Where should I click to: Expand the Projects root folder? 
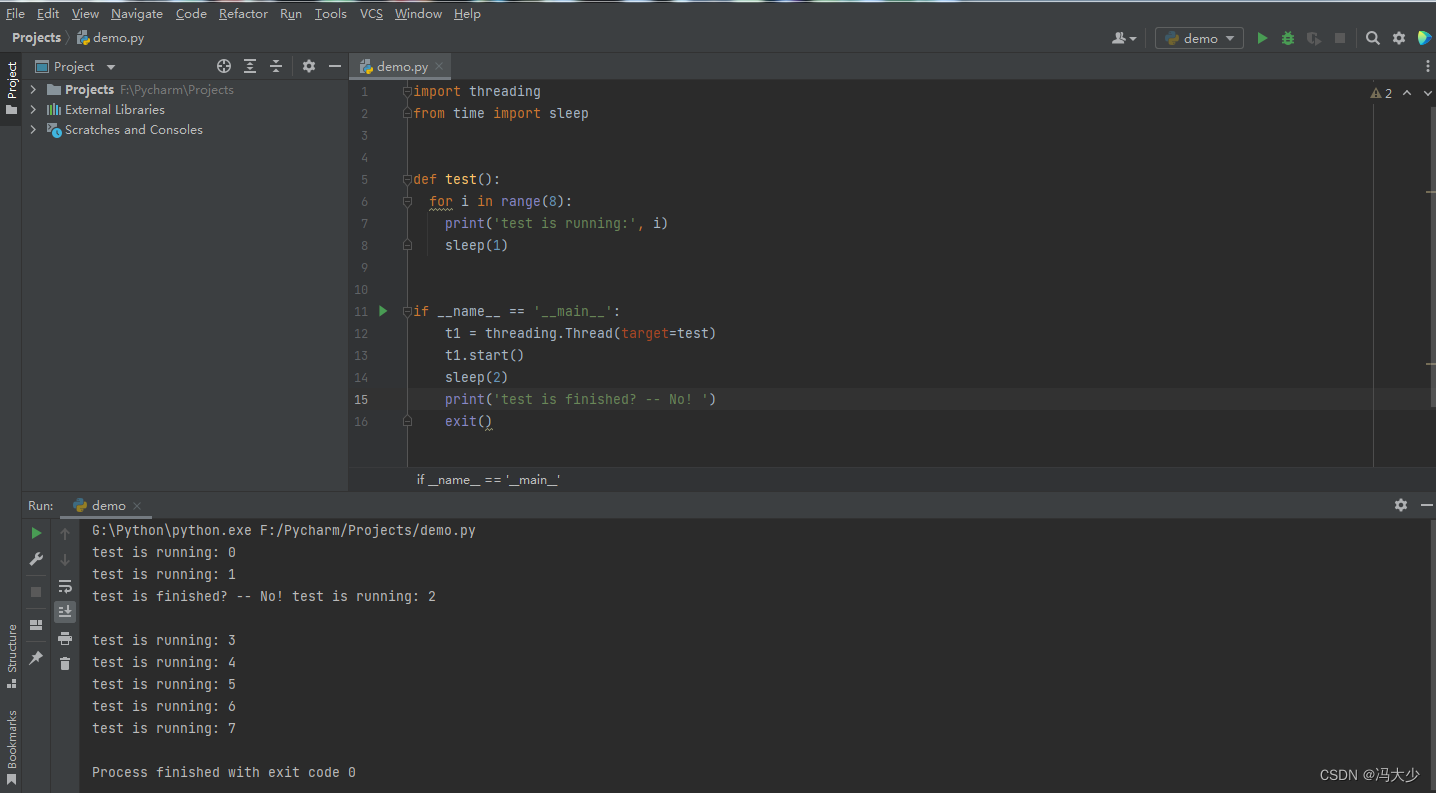33,89
